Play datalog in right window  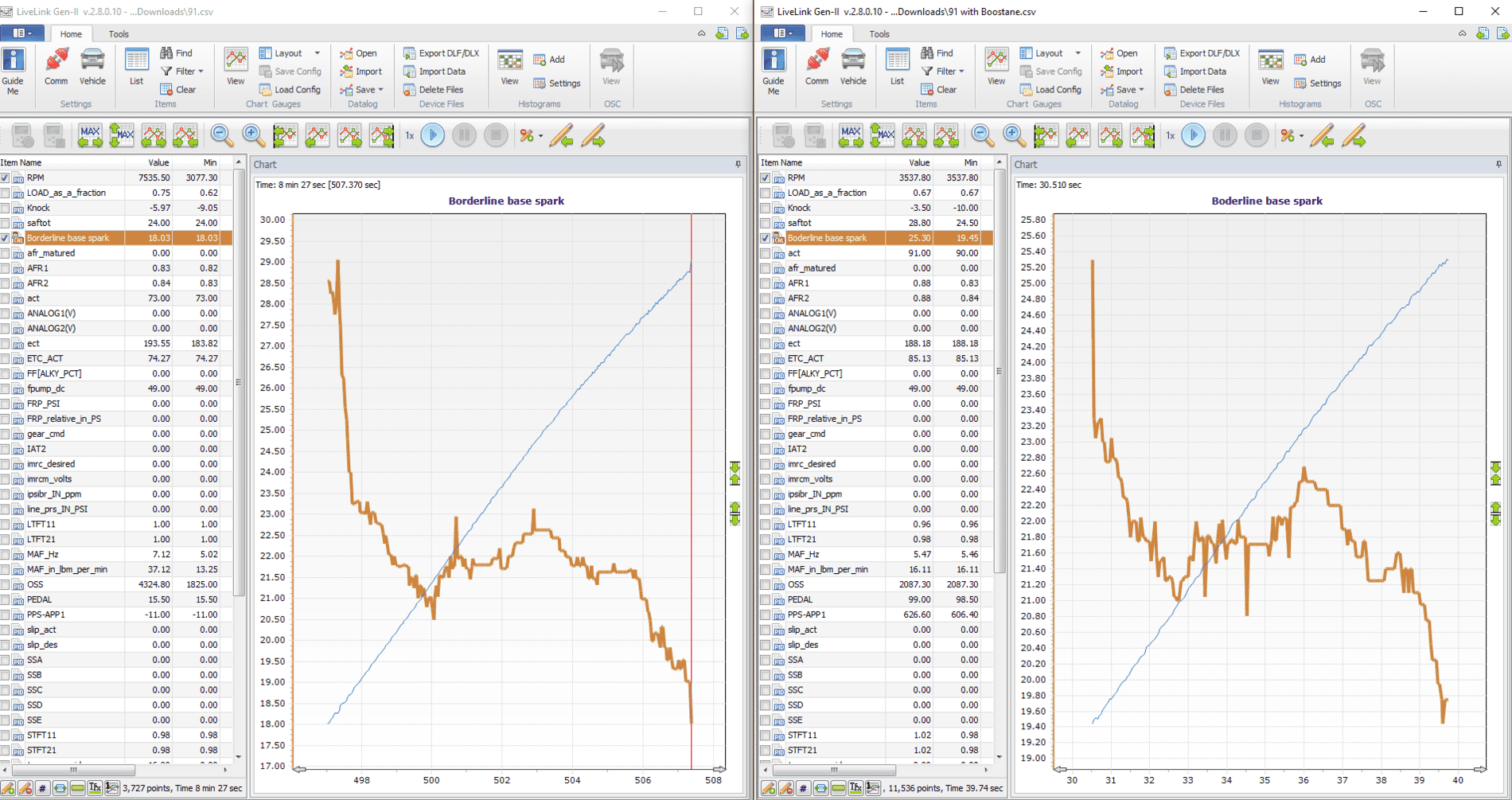click(x=1194, y=135)
